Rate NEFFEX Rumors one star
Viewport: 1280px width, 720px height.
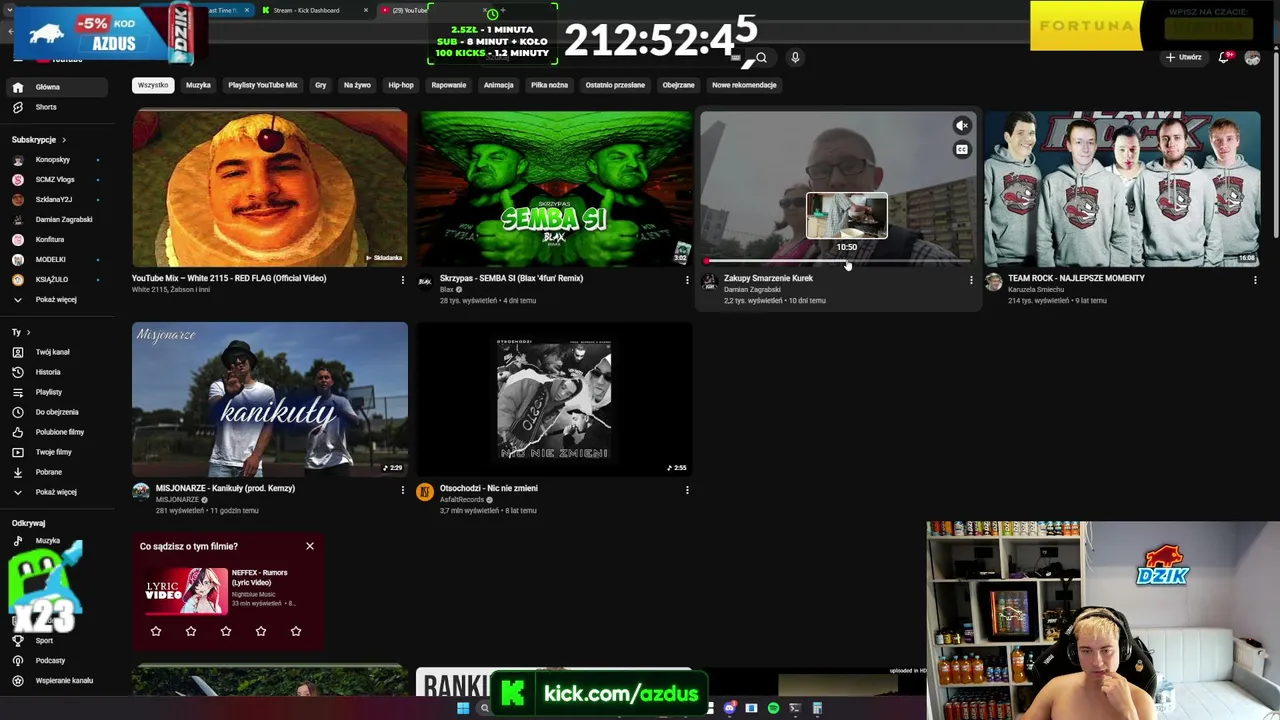156,631
